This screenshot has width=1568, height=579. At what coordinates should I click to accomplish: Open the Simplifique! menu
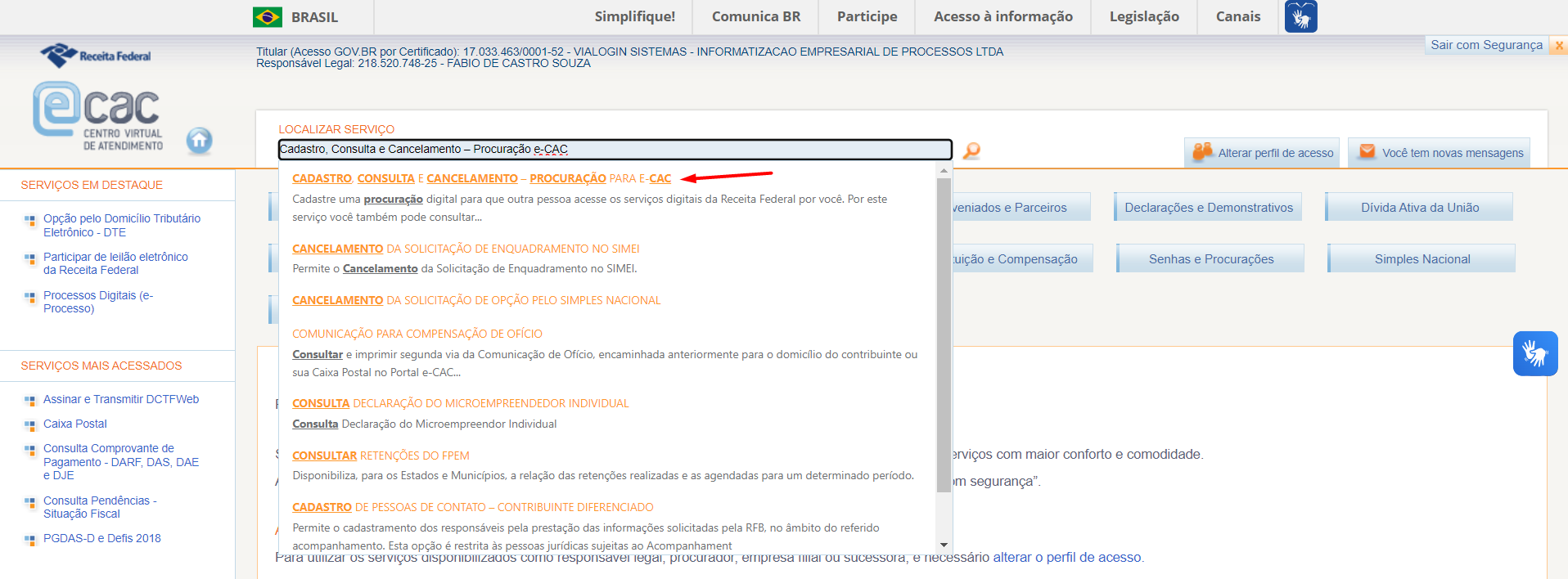[x=635, y=16]
